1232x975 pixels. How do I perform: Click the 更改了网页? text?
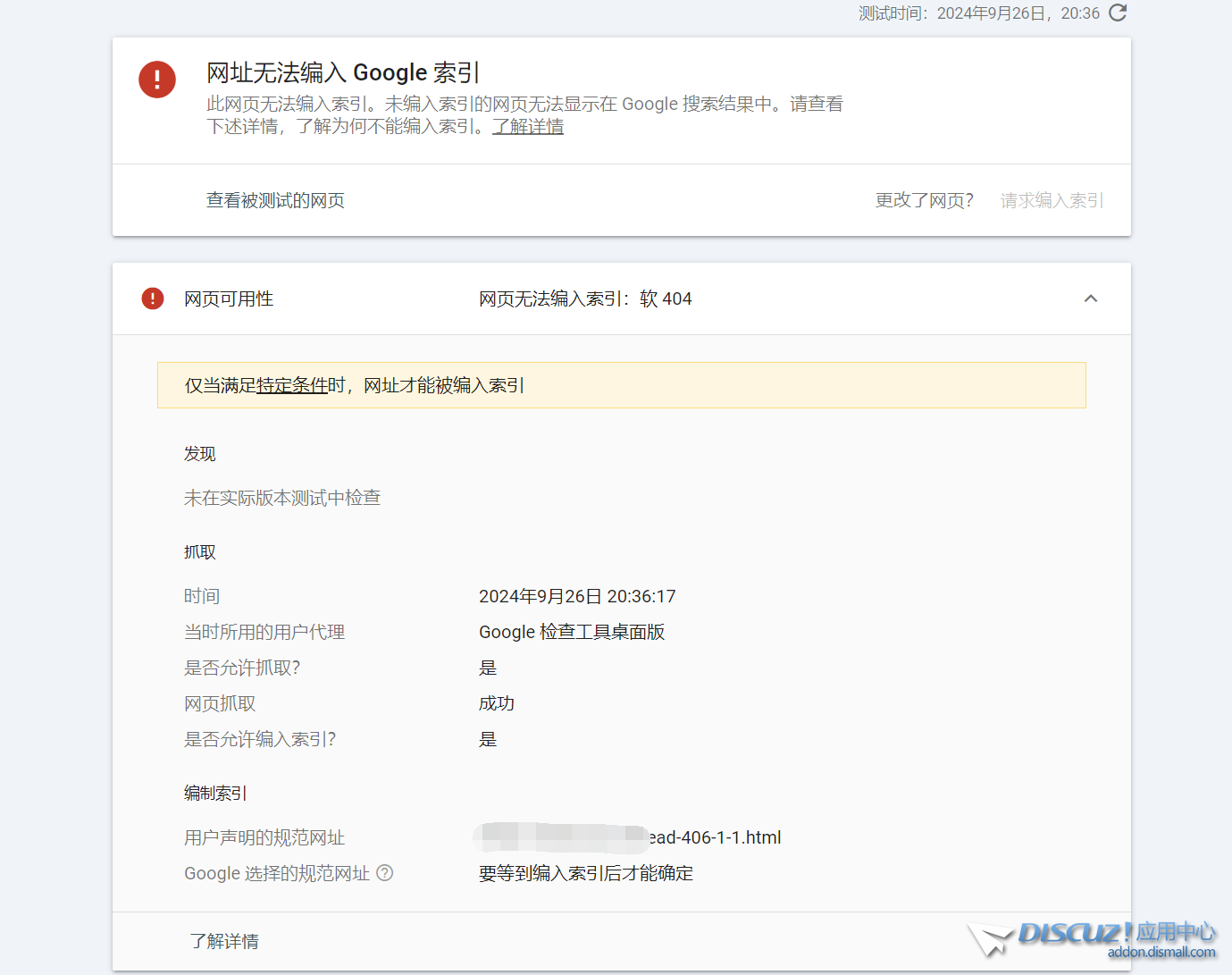click(x=924, y=200)
